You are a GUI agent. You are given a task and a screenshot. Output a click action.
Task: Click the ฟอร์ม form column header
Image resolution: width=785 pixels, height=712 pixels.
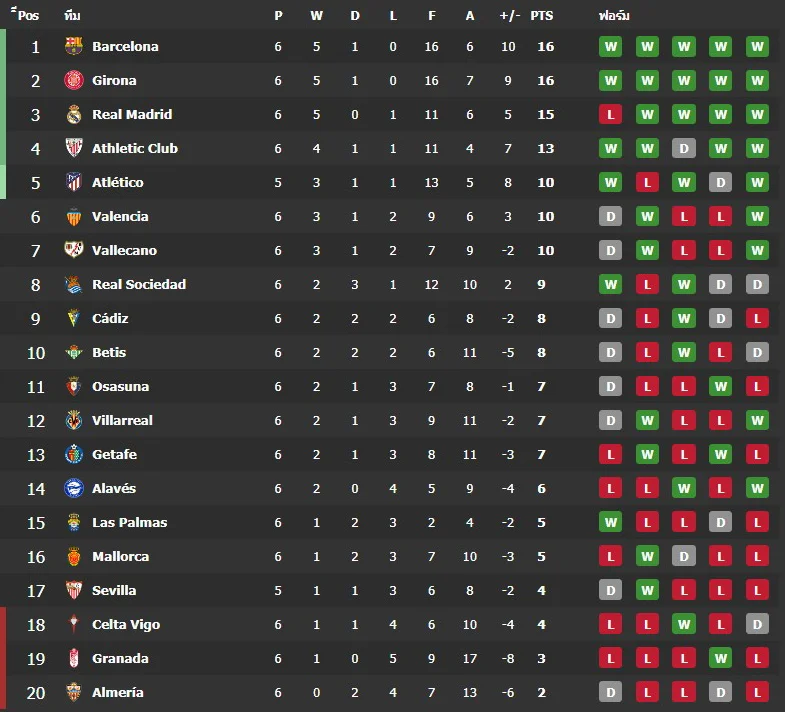[614, 16]
